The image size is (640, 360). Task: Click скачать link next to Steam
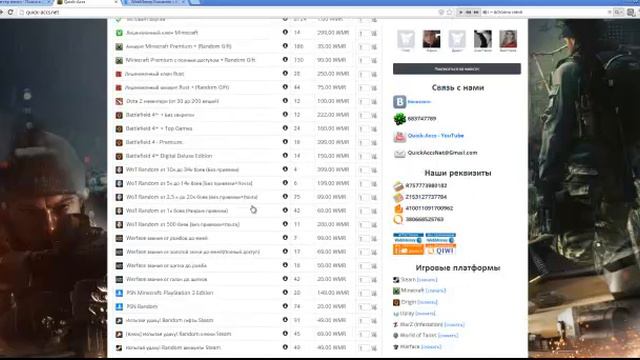click(427, 280)
